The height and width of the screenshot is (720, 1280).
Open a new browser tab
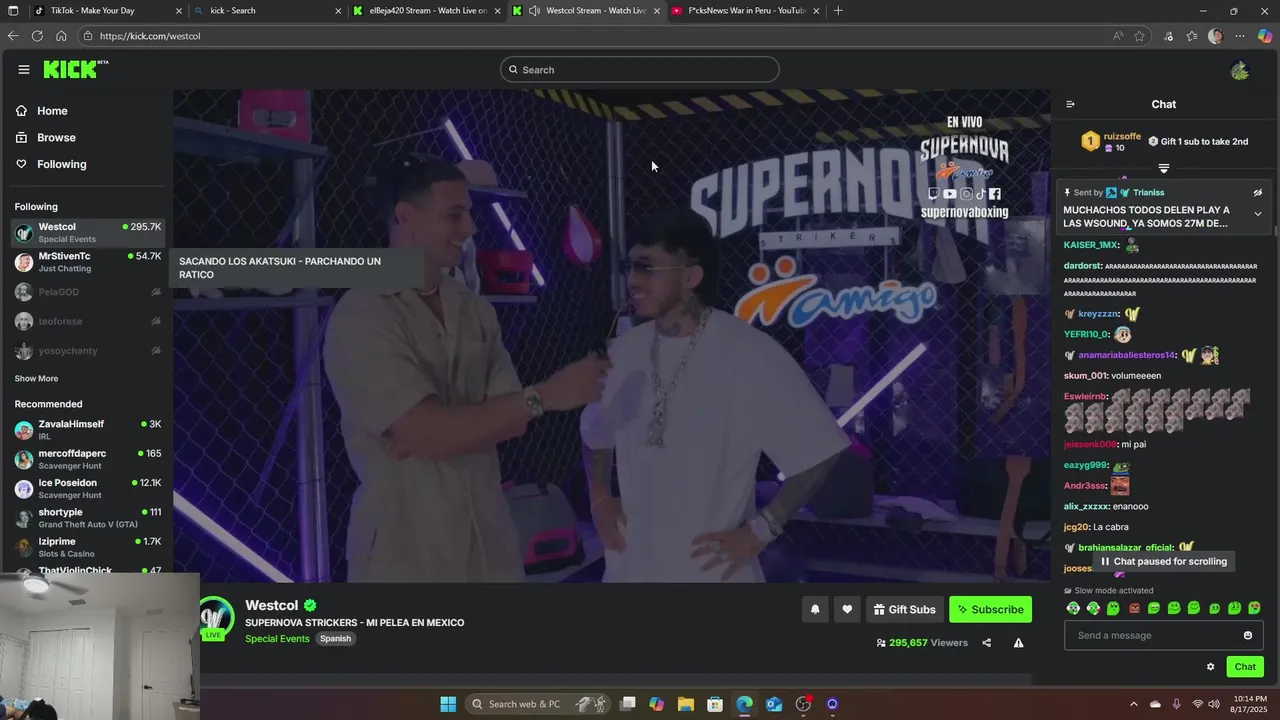coord(838,11)
